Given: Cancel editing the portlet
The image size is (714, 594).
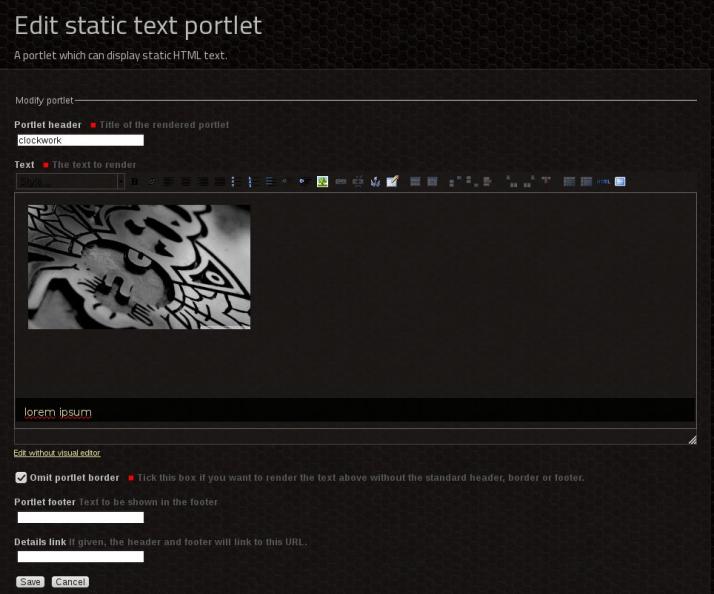Looking at the screenshot, I should point(70,582).
